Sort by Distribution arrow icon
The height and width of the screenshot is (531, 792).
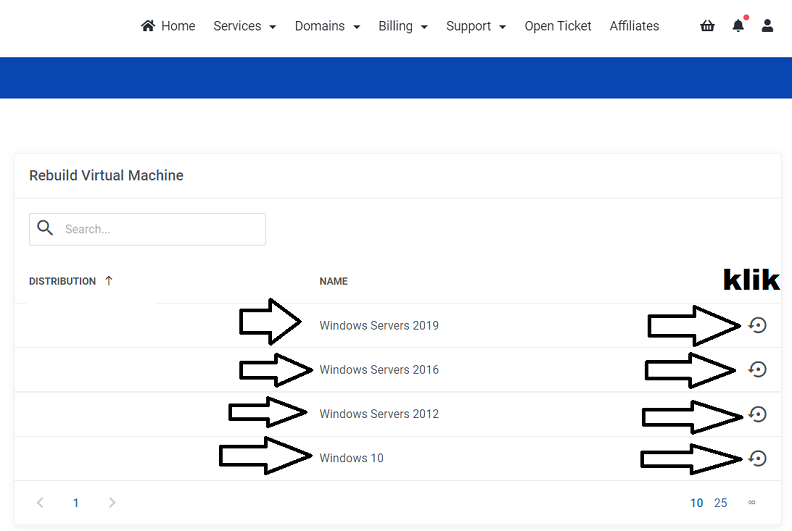[109, 281]
